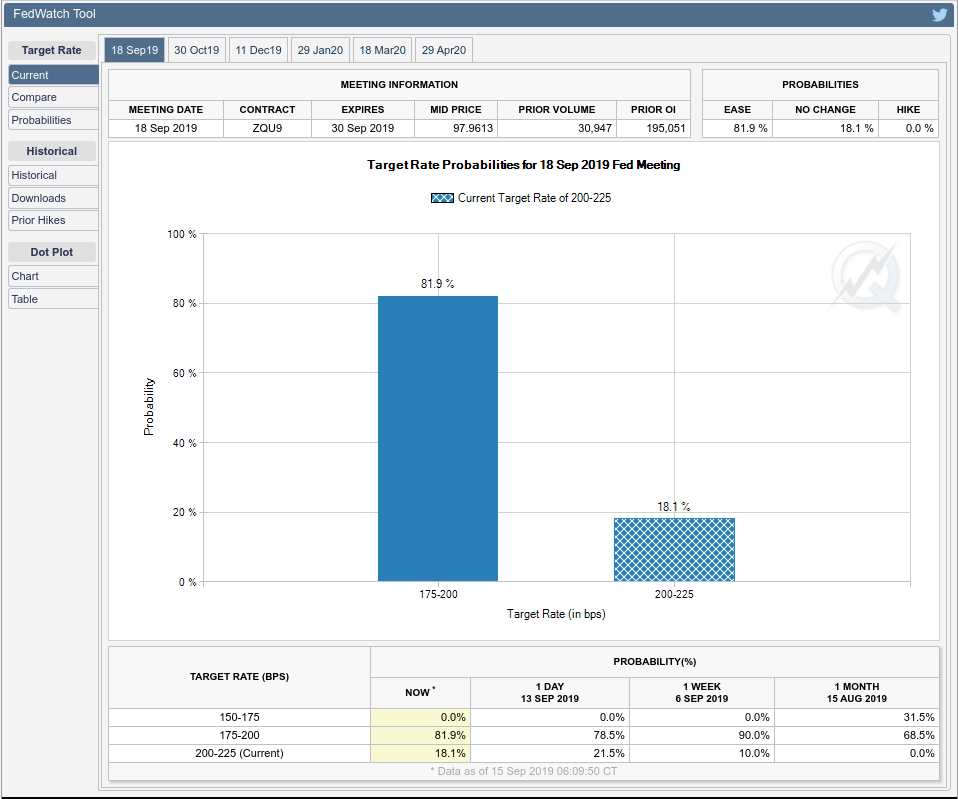Click 1 MONTH 15 AUG 2019 header
Image resolution: width=958 pixels, height=799 pixels.
pyautogui.click(x=857, y=693)
